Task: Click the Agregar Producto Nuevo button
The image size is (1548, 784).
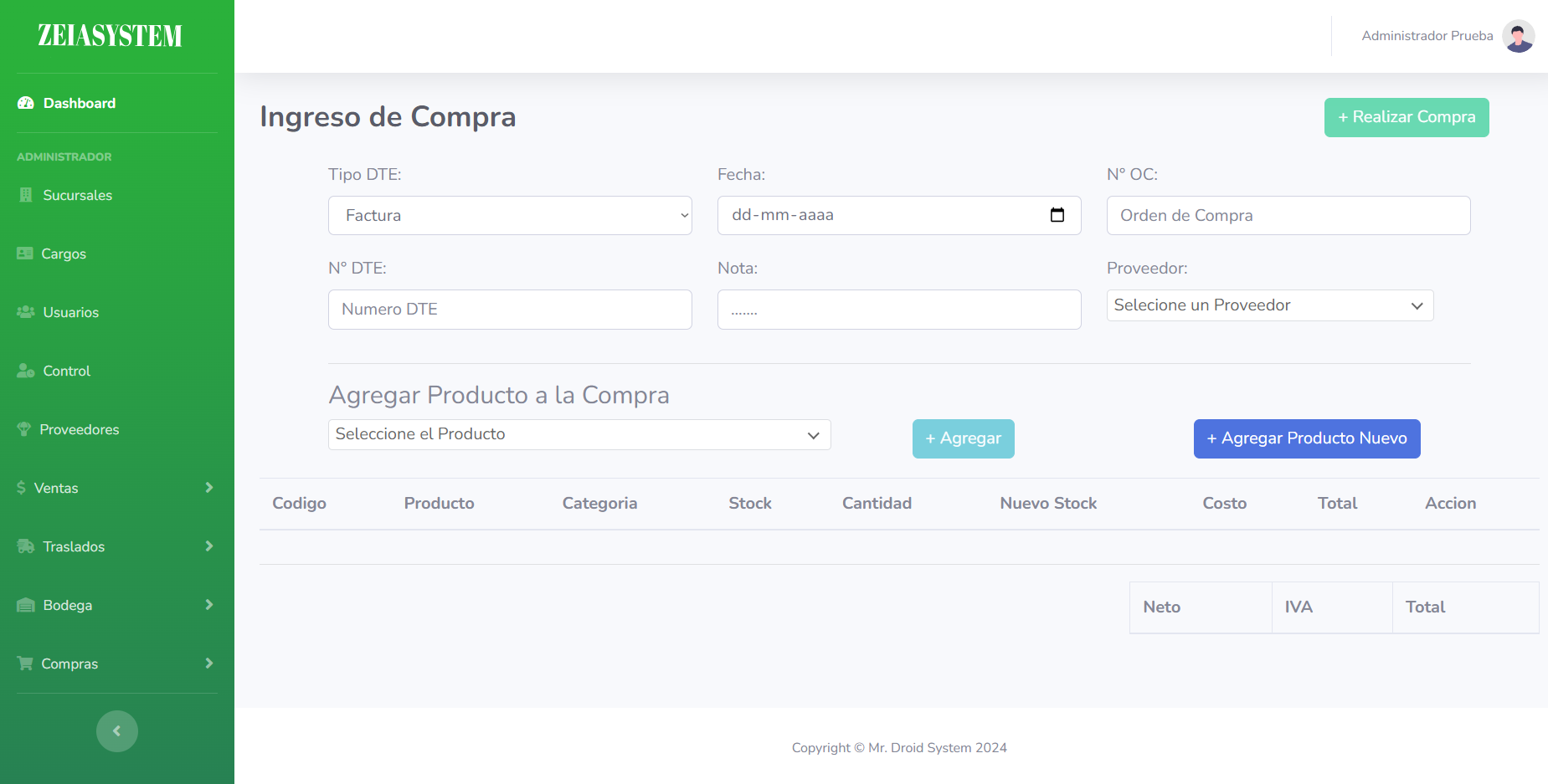Action: pos(1306,438)
